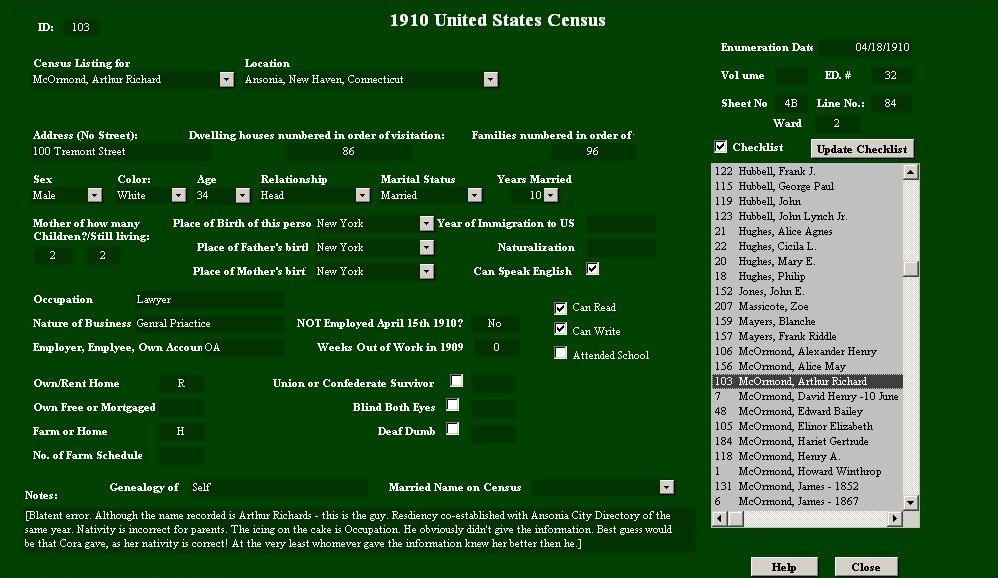Click the Own/Rent Home field
The width and height of the screenshot is (998, 578).
[181, 384]
